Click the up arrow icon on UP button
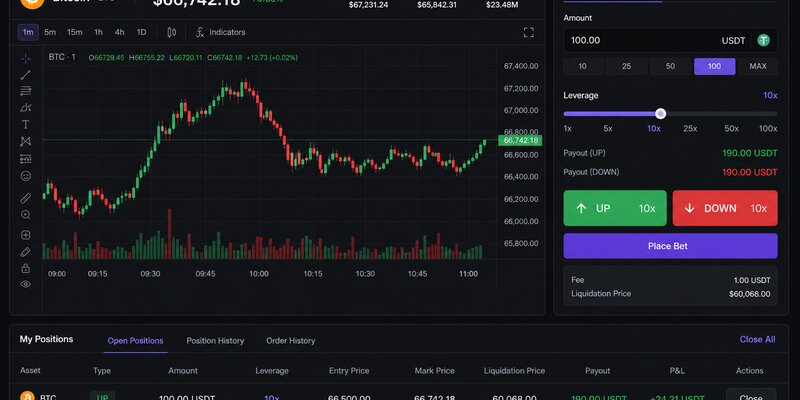The height and width of the screenshot is (400, 800). coord(581,208)
